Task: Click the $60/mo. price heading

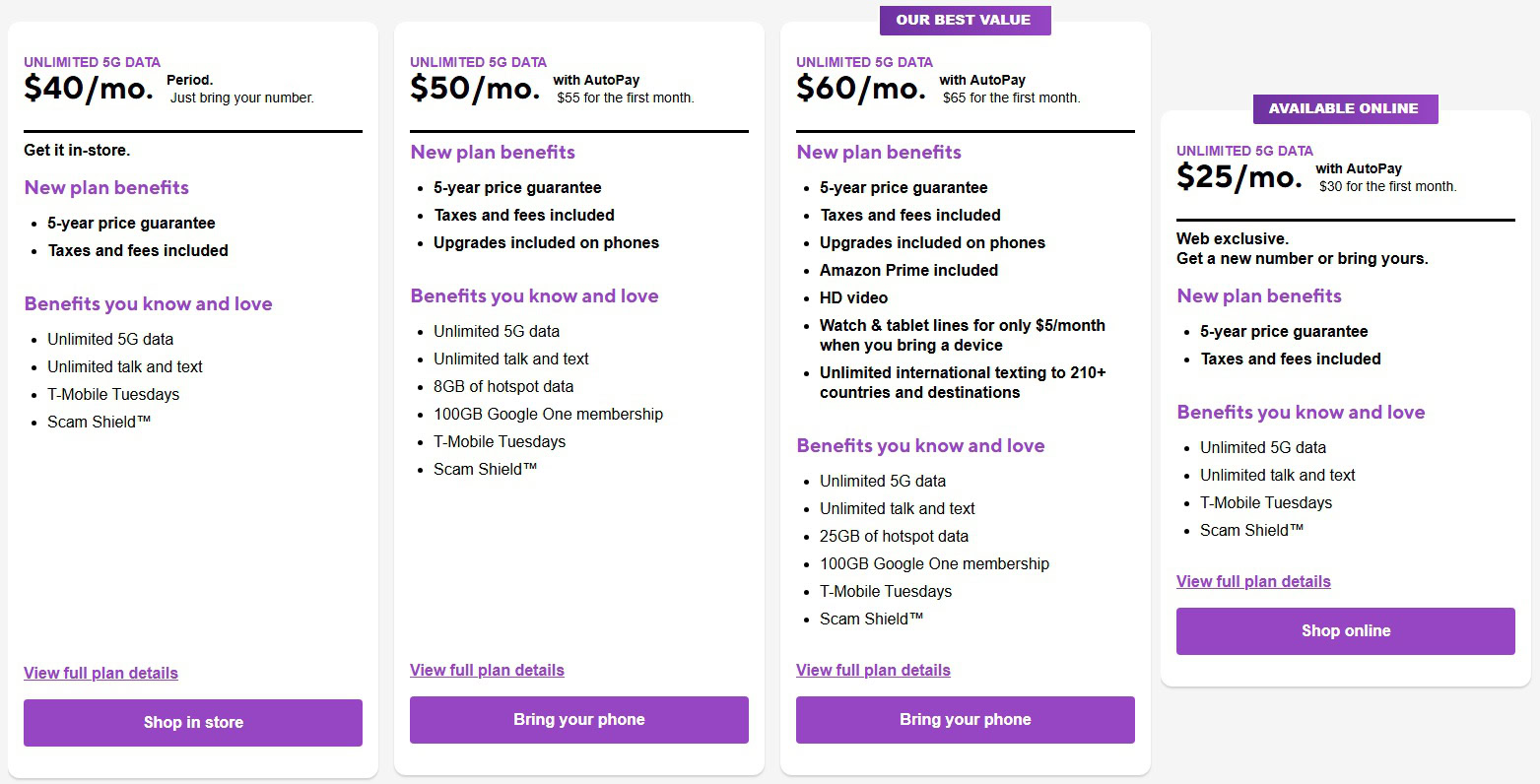Action: [x=861, y=89]
